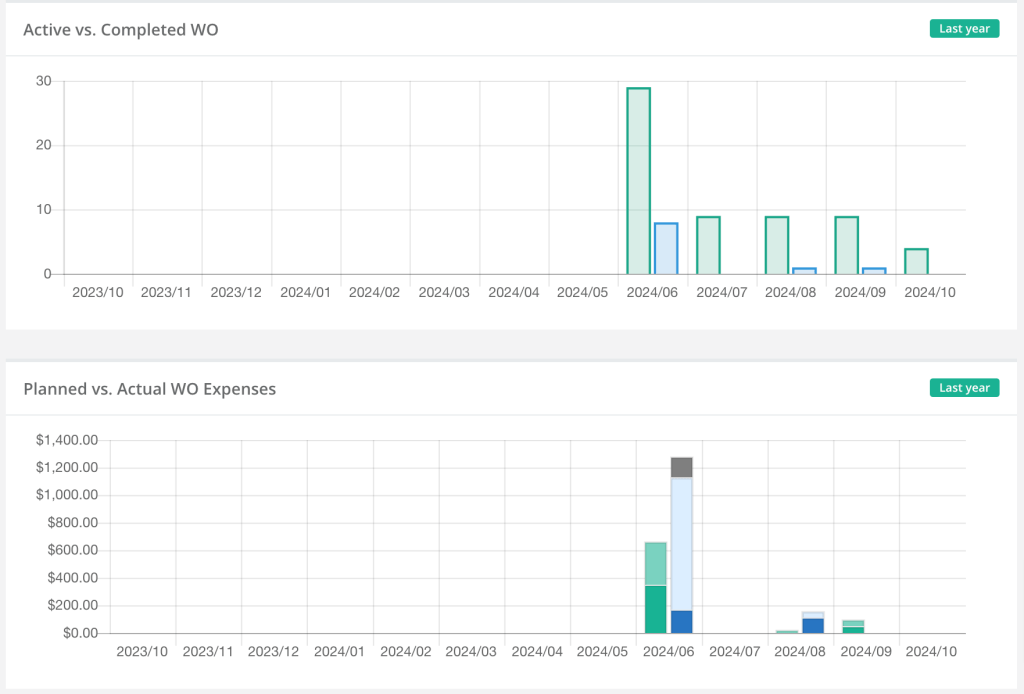
Task: Select the small blue bar for 2024/08
Action: click(x=805, y=269)
